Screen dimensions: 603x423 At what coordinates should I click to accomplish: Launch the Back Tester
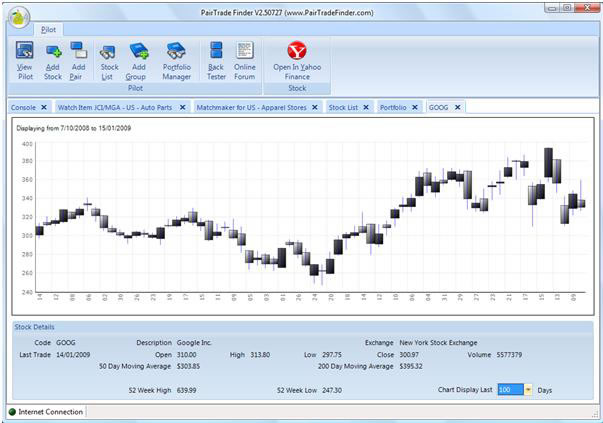point(216,61)
